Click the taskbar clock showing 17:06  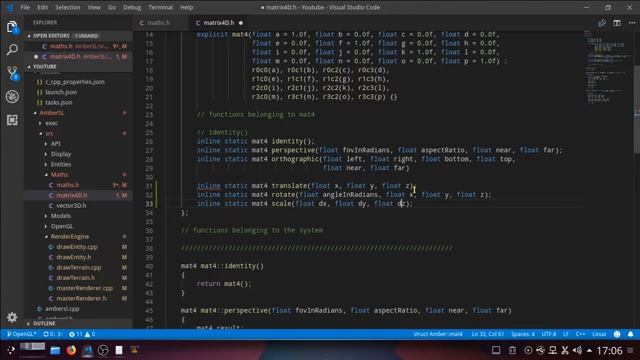[609, 350]
